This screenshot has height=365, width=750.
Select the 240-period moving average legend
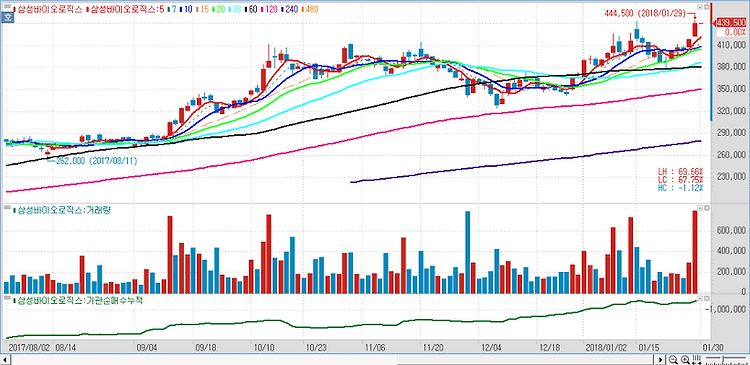point(289,9)
